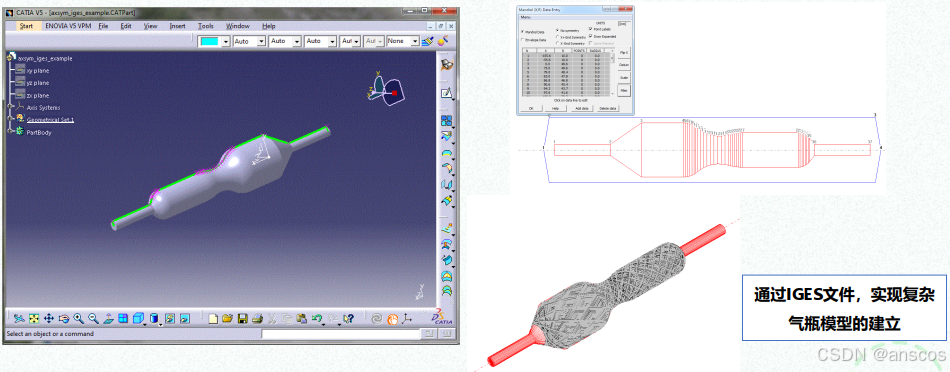Select the xy plane in the tree
The height and width of the screenshot is (372, 950).
(38, 71)
